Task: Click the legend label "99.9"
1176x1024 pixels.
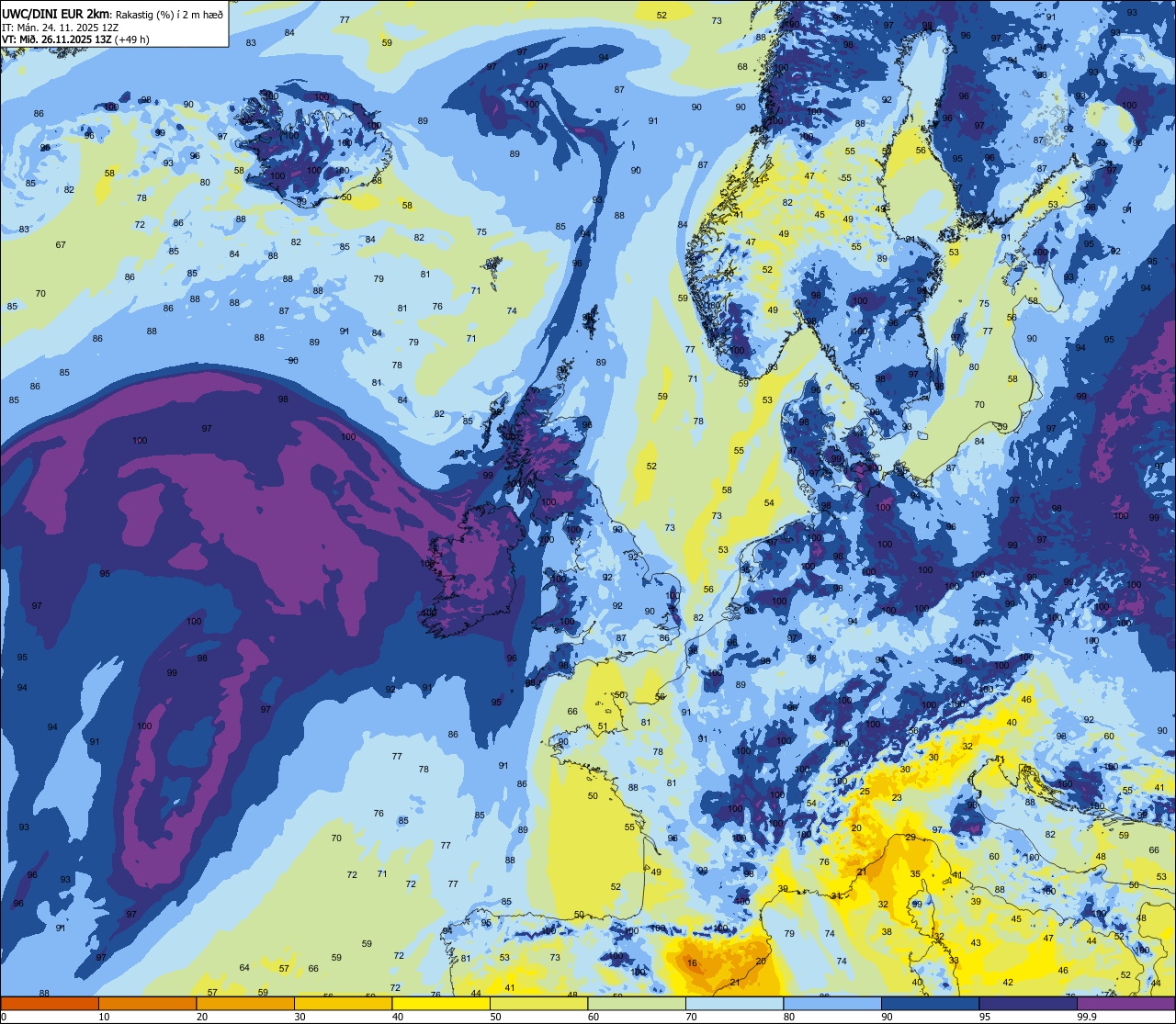Action: click(1087, 1017)
